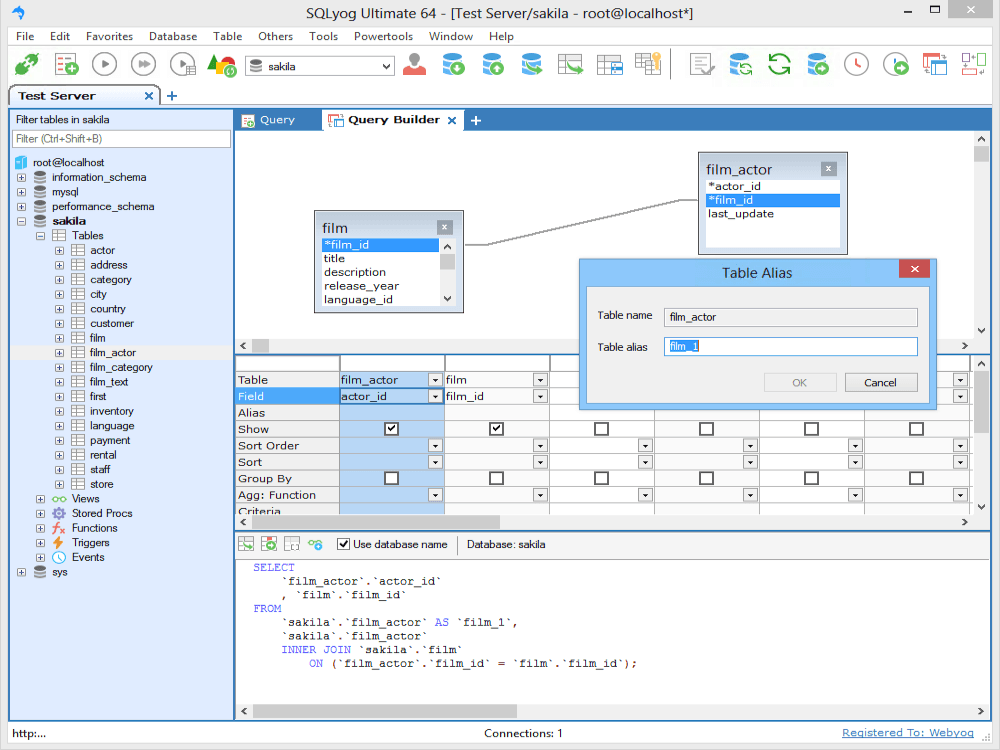The width and height of the screenshot is (1000, 750).
Task: Check the Show checkbox for film_id column
Action: click(x=495, y=428)
